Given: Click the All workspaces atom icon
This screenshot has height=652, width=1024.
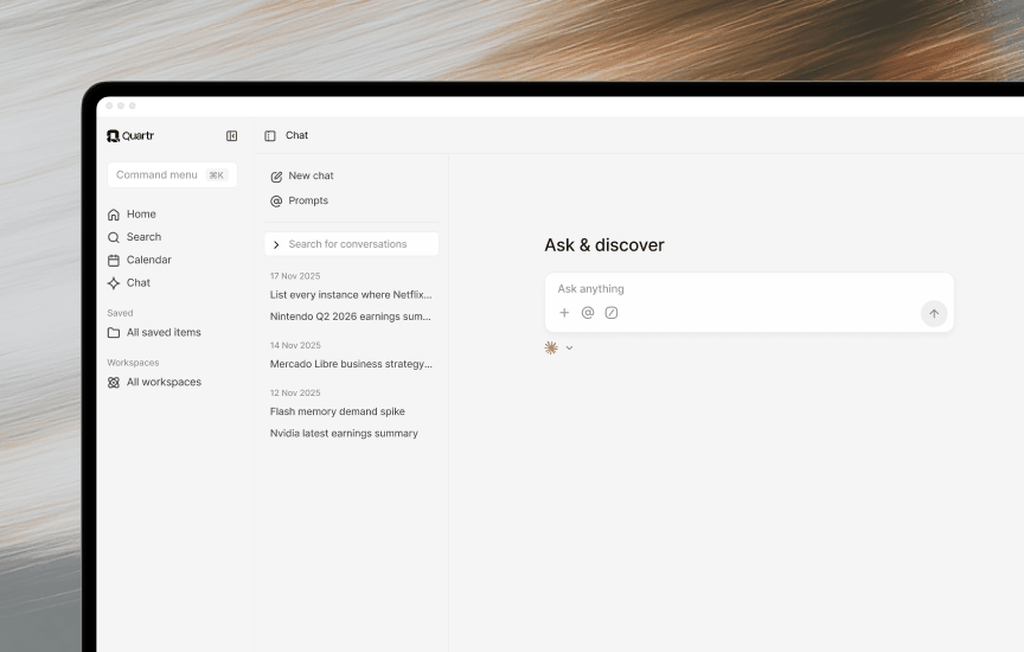Looking at the screenshot, I should click(x=114, y=382).
